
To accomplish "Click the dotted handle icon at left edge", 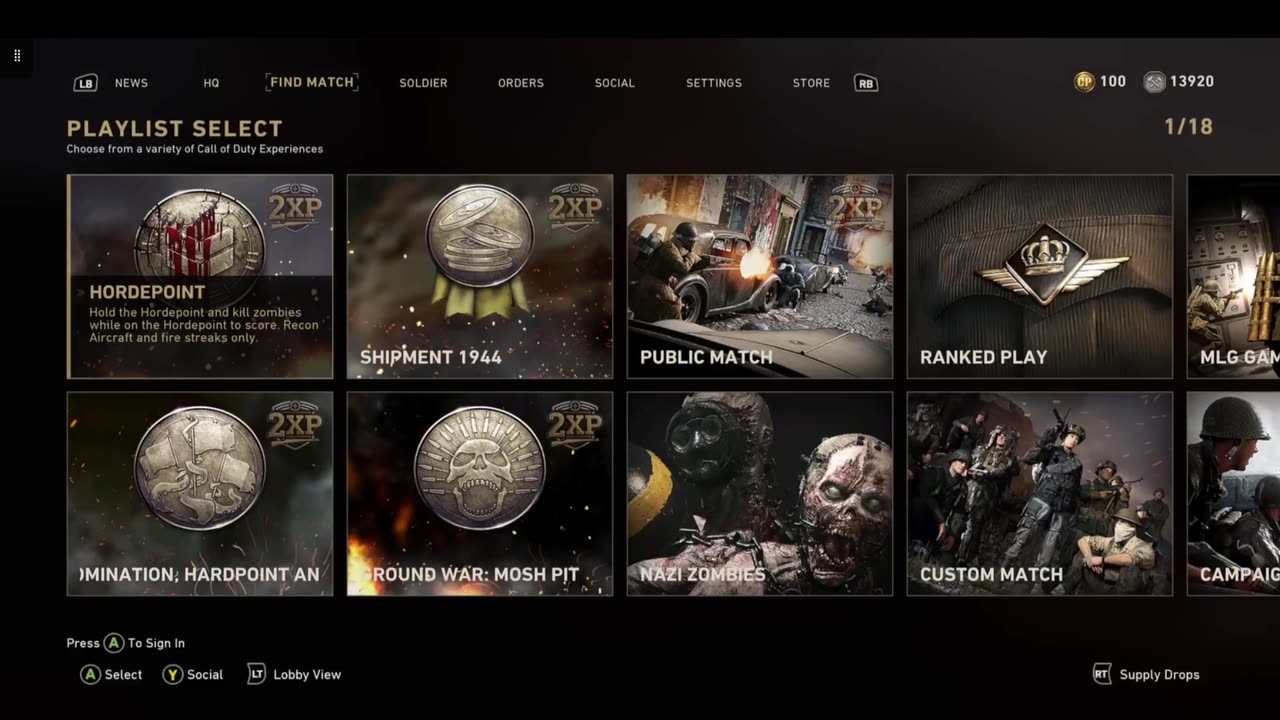I will click(17, 56).
